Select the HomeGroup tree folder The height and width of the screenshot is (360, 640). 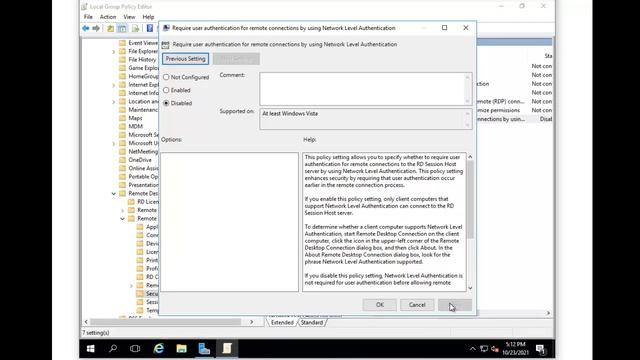143,76
